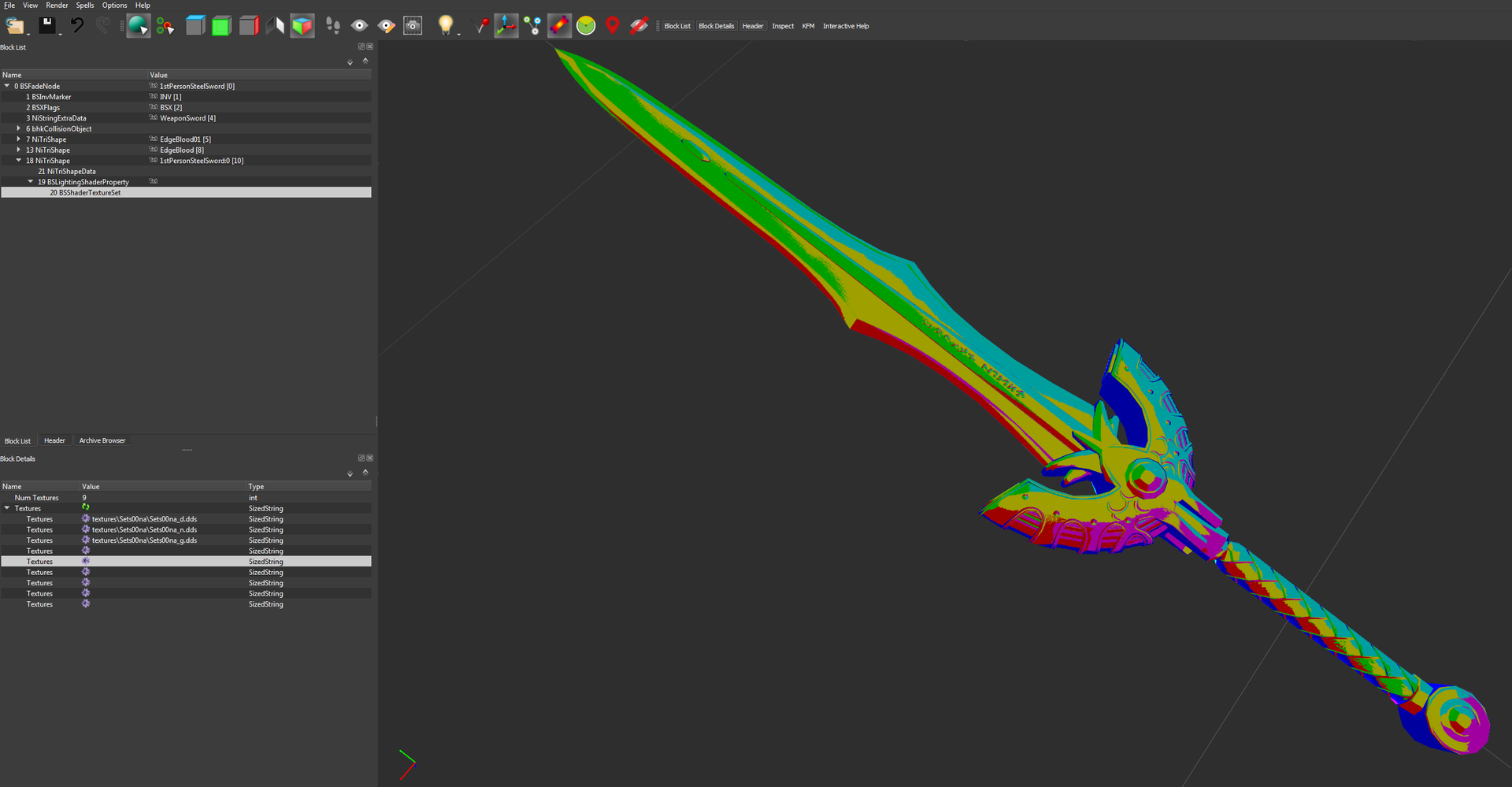Viewport: 1512px width, 787px height.
Task: Collapse the Textures array in Block Details
Action: pos(7,508)
